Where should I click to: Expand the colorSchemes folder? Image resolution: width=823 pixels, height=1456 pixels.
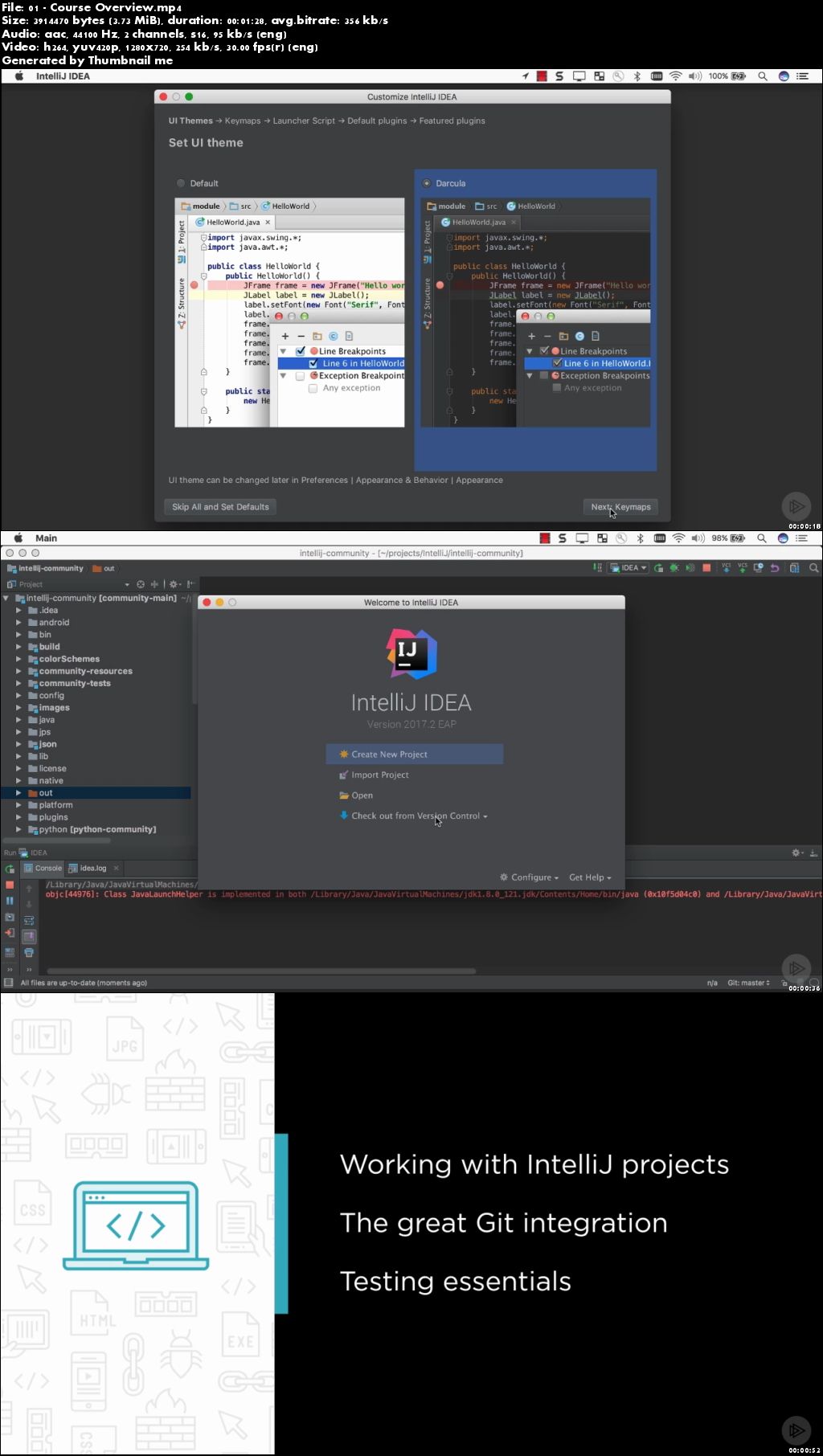(x=18, y=659)
